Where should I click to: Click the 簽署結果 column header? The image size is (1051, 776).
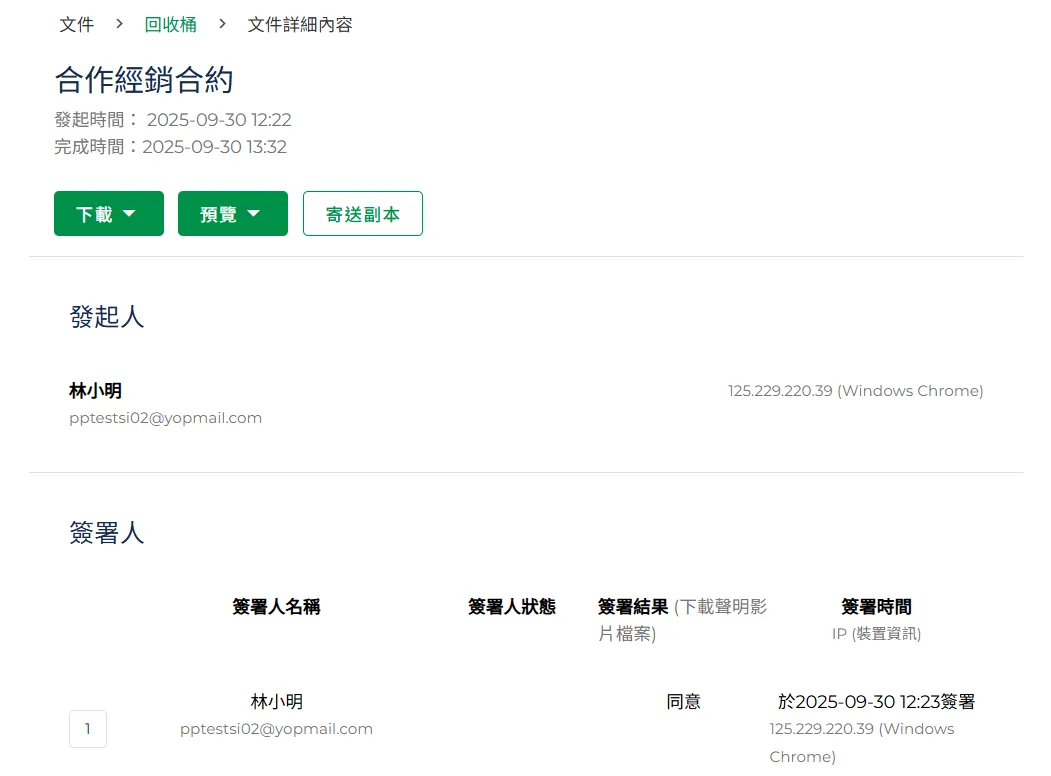pos(633,607)
